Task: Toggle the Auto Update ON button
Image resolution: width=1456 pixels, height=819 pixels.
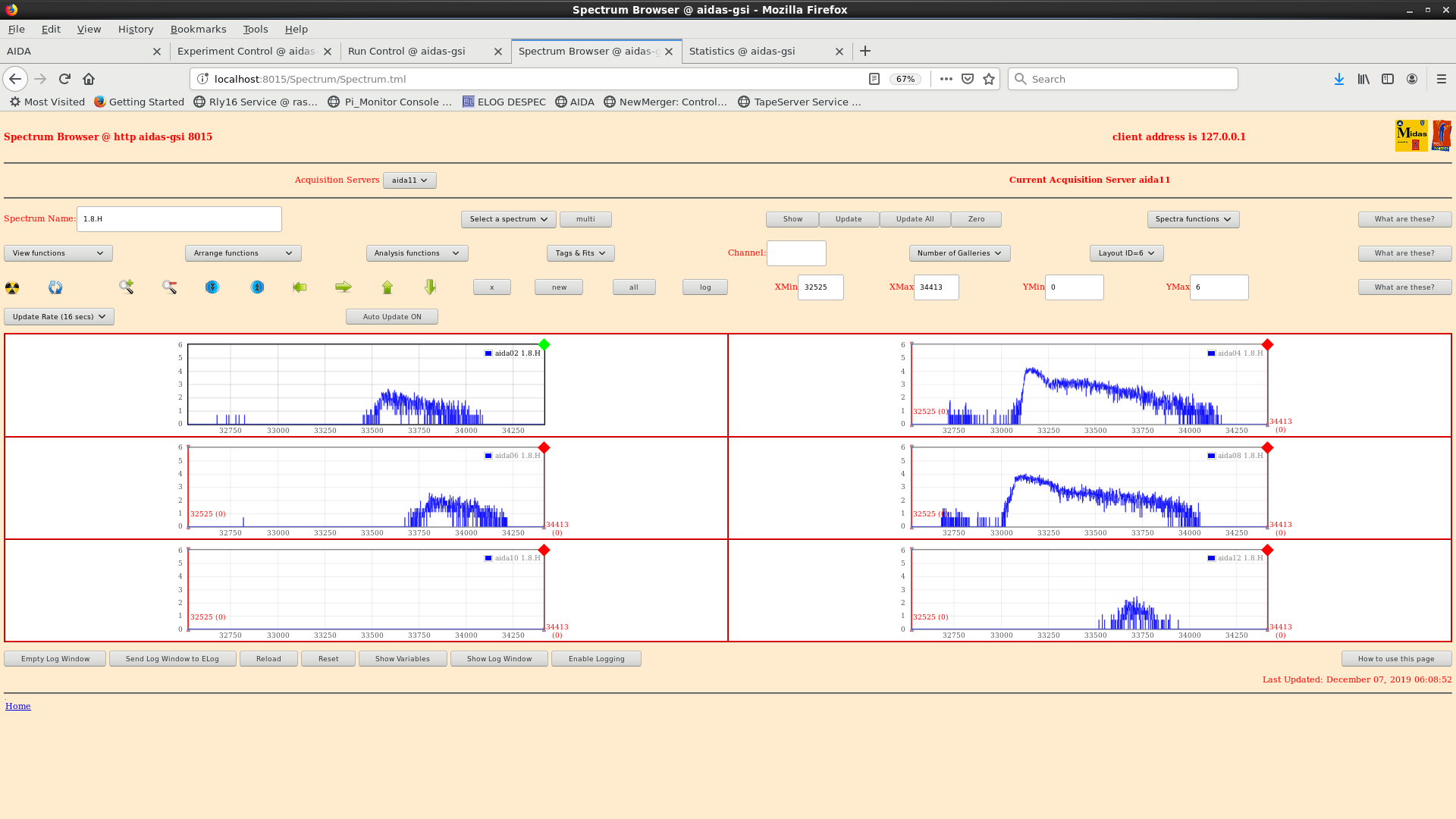Action: [x=391, y=317]
